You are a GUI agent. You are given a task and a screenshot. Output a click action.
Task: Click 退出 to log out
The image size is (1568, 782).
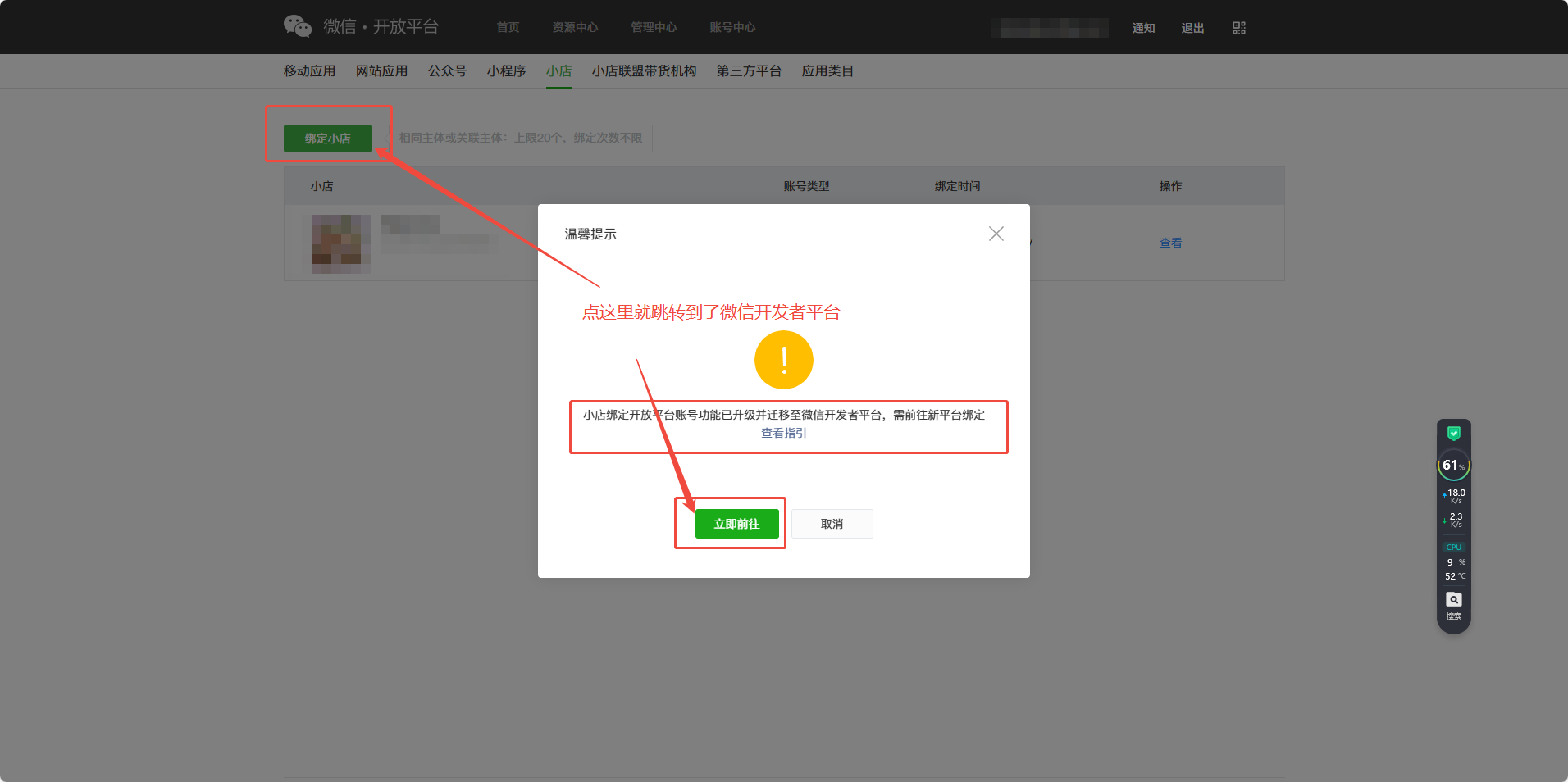[x=1192, y=28]
